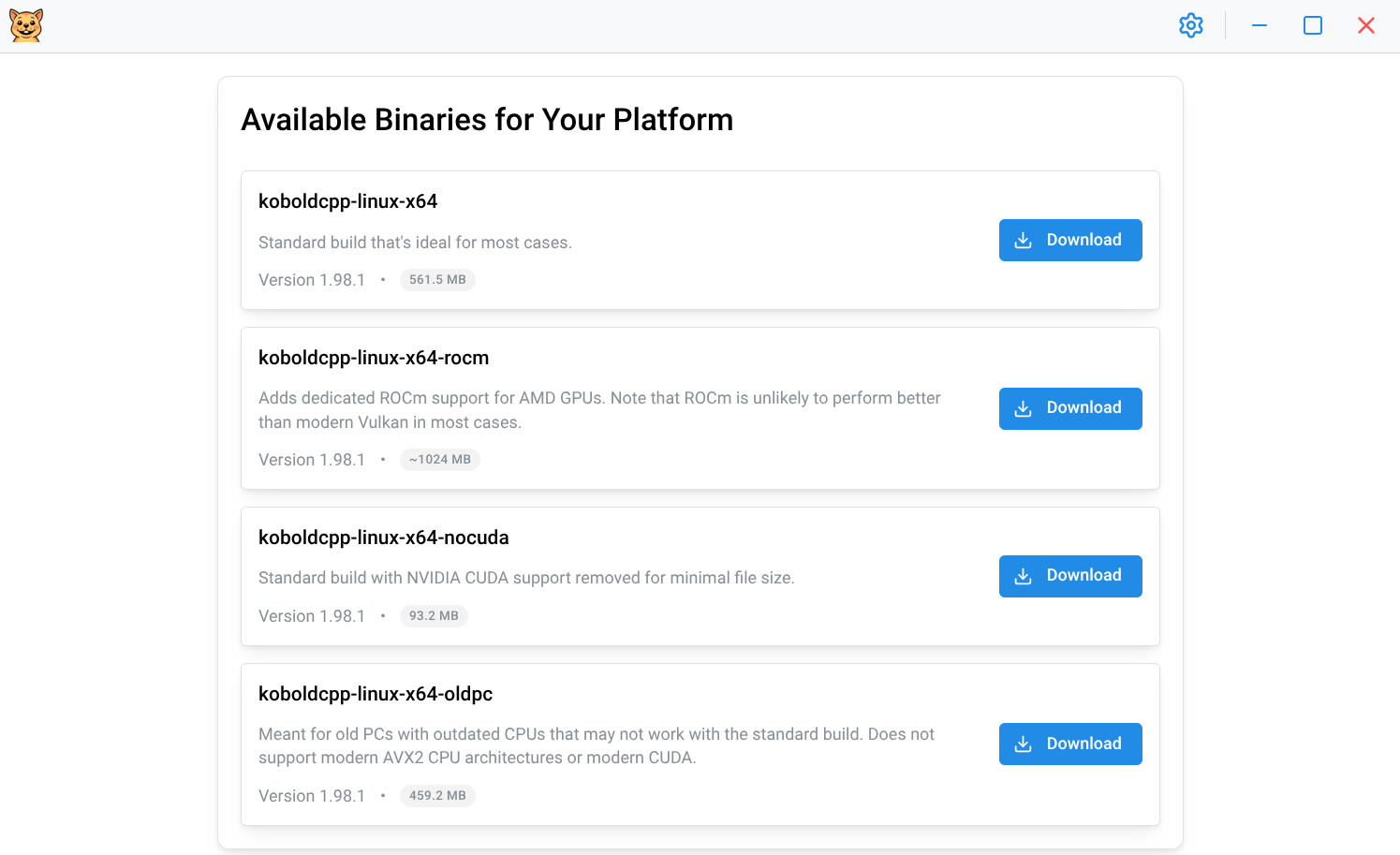The height and width of the screenshot is (855, 1400).
Task: Download the koboldcpp-linux-x64-oldpc binary
Action: click(1070, 744)
